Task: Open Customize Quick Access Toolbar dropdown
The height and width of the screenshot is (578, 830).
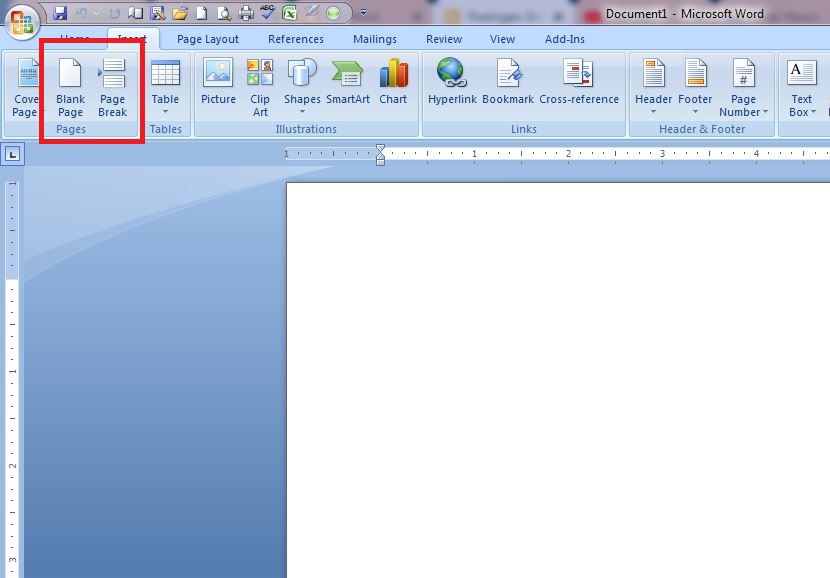Action: click(x=363, y=13)
